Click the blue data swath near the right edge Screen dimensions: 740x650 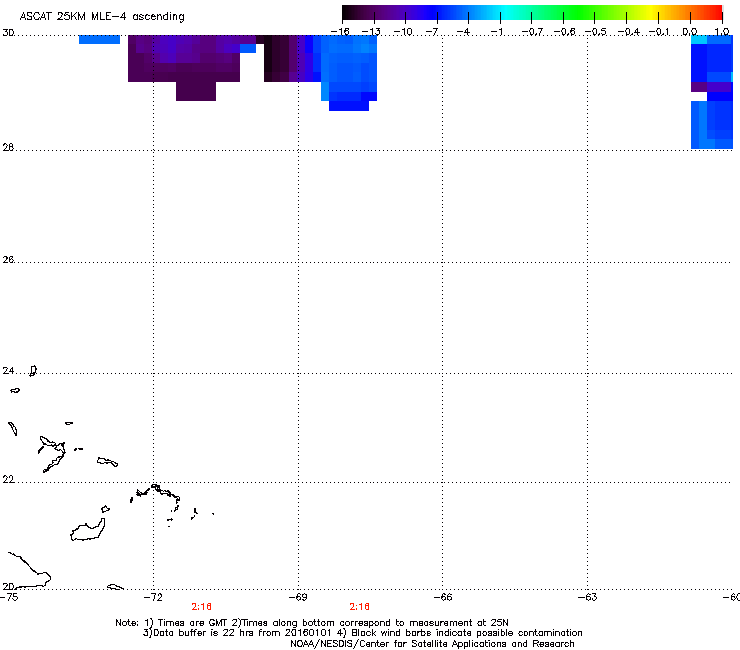[x=712, y=92]
